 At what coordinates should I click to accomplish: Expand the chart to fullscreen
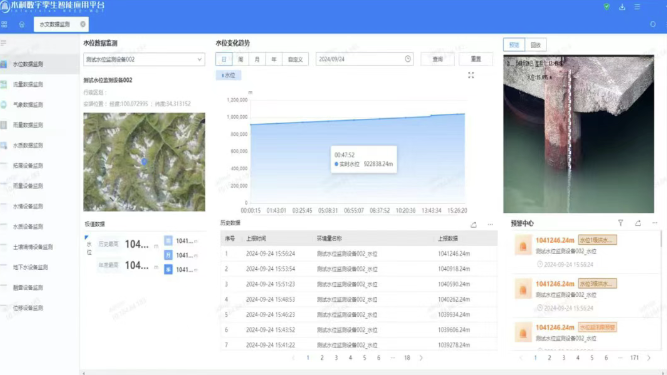pyautogui.click(x=471, y=75)
